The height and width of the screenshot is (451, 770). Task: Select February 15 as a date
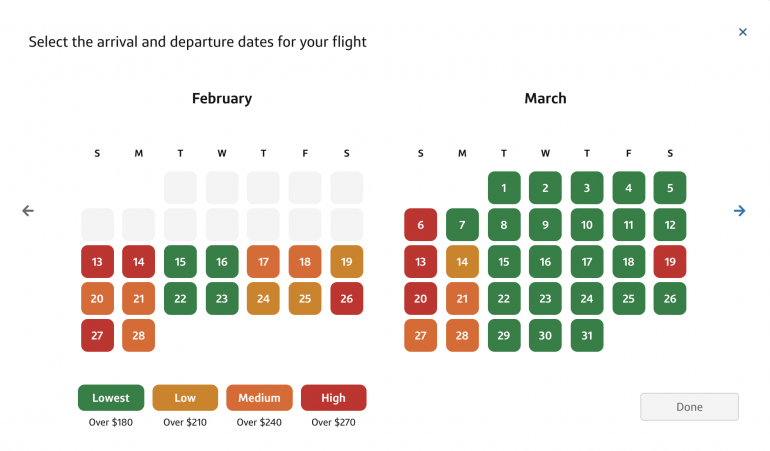pos(180,262)
